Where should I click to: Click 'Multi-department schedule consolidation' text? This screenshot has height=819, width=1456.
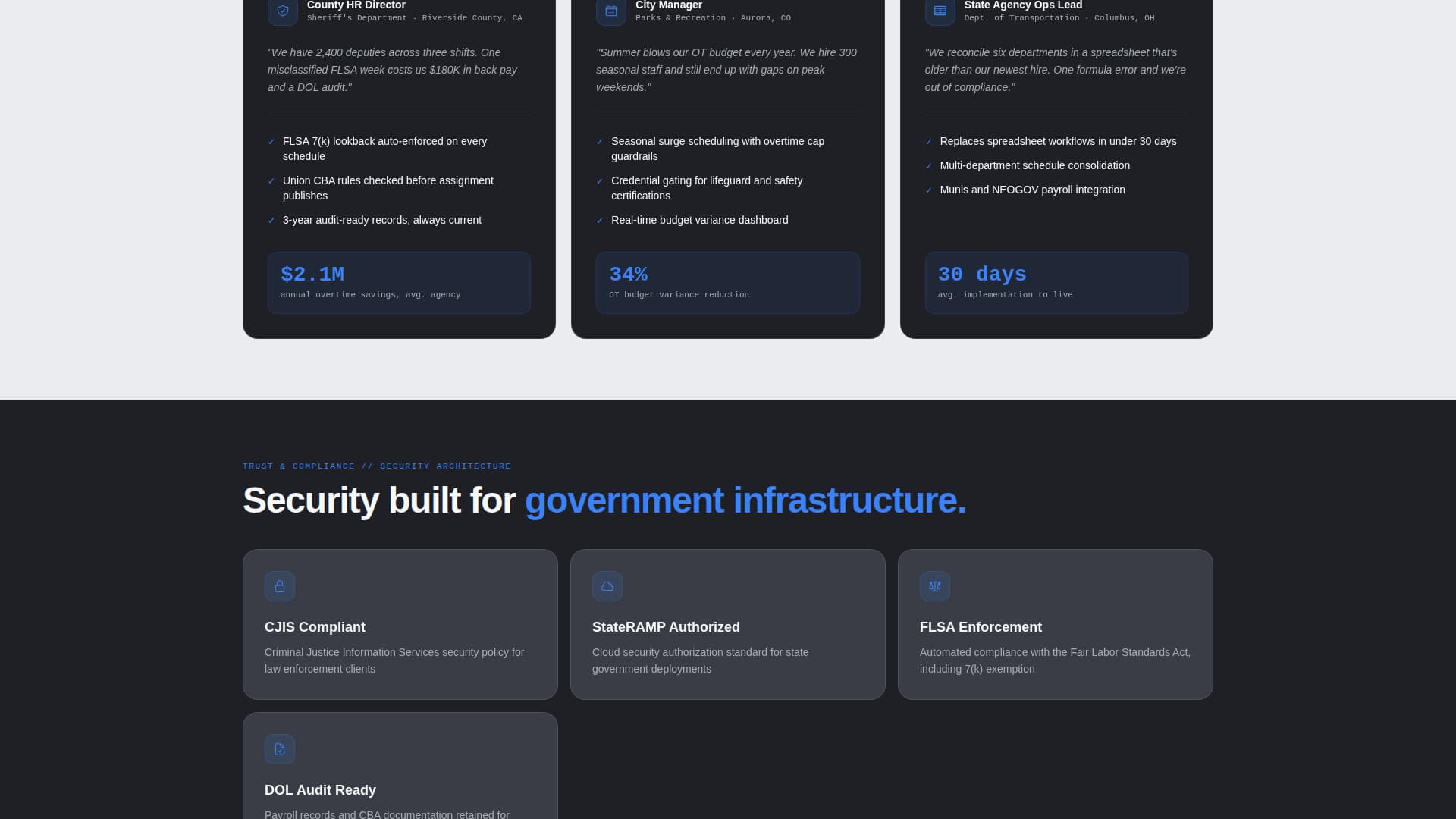(1035, 165)
